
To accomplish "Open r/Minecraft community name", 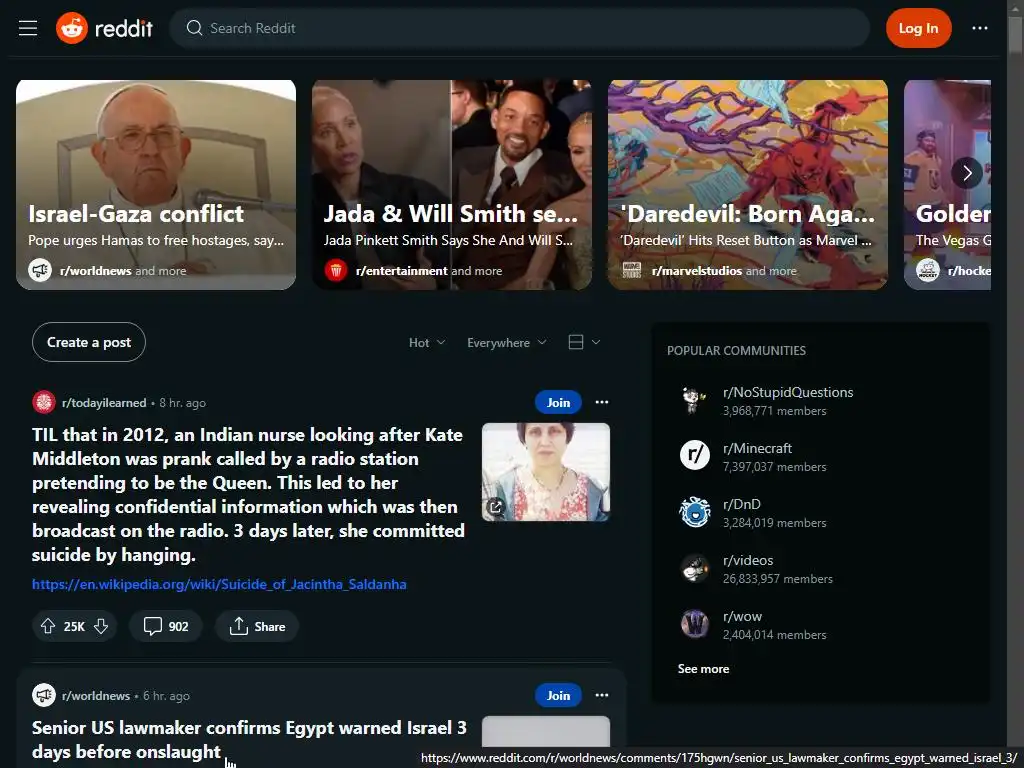I will 757,449.
